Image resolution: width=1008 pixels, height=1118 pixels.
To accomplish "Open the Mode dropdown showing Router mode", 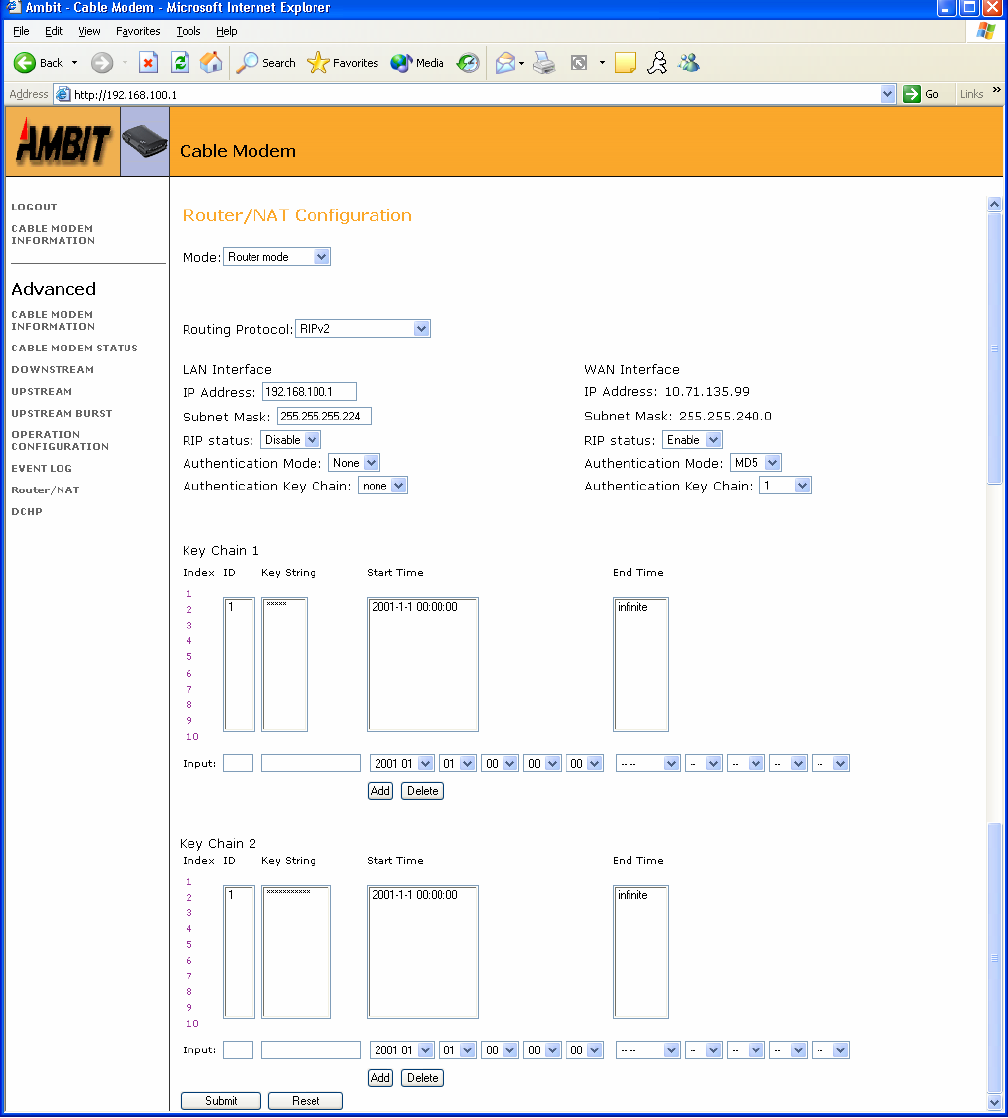I will (x=277, y=257).
